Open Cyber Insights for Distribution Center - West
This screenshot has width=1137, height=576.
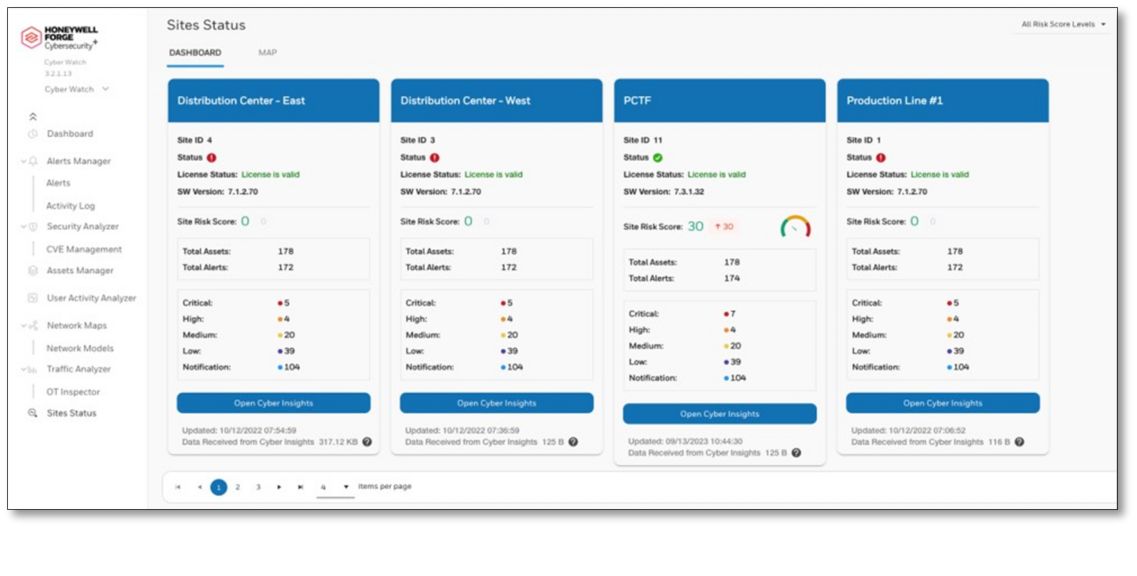click(x=496, y=403)
